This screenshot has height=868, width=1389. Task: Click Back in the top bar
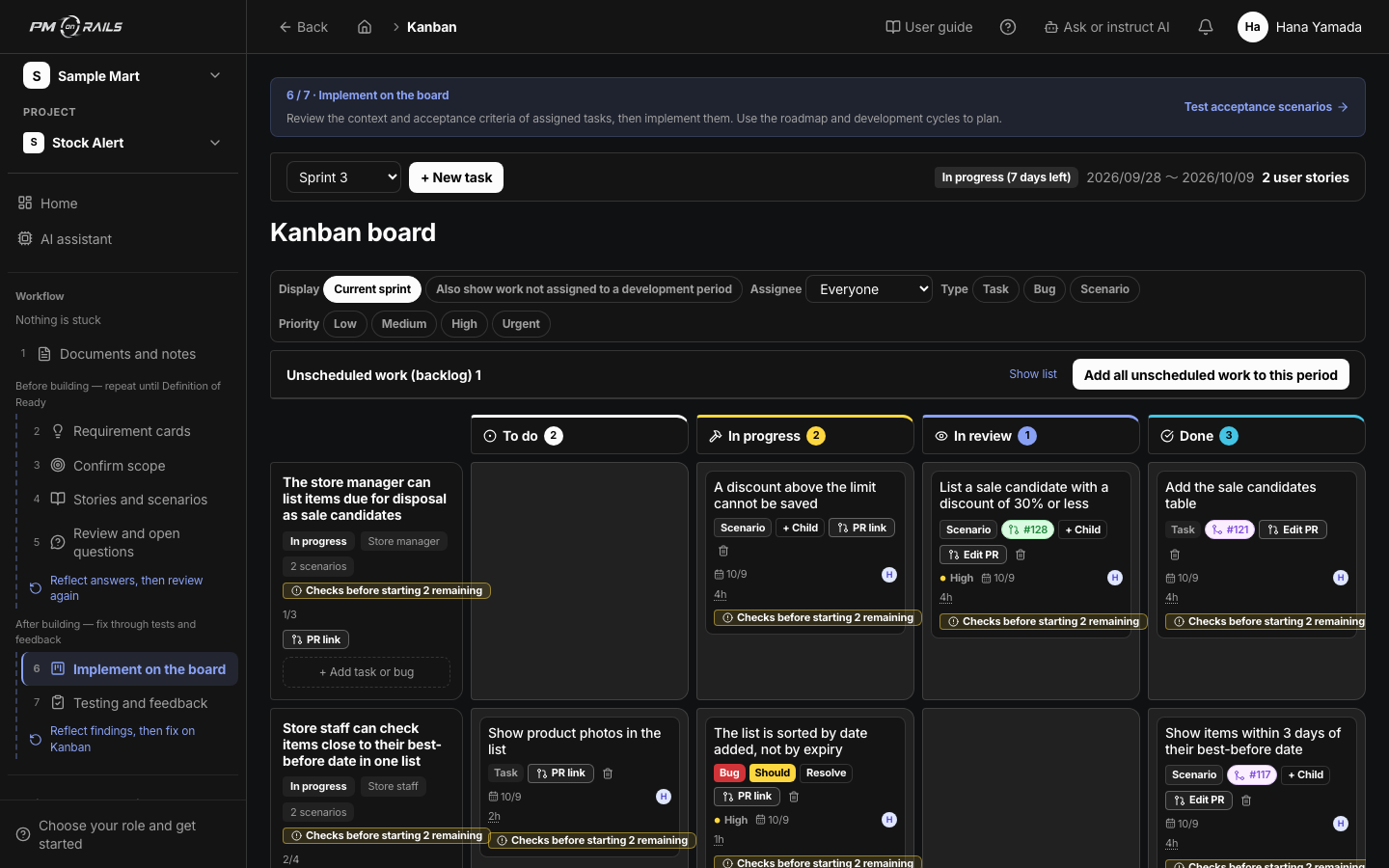tap(303, 27)
